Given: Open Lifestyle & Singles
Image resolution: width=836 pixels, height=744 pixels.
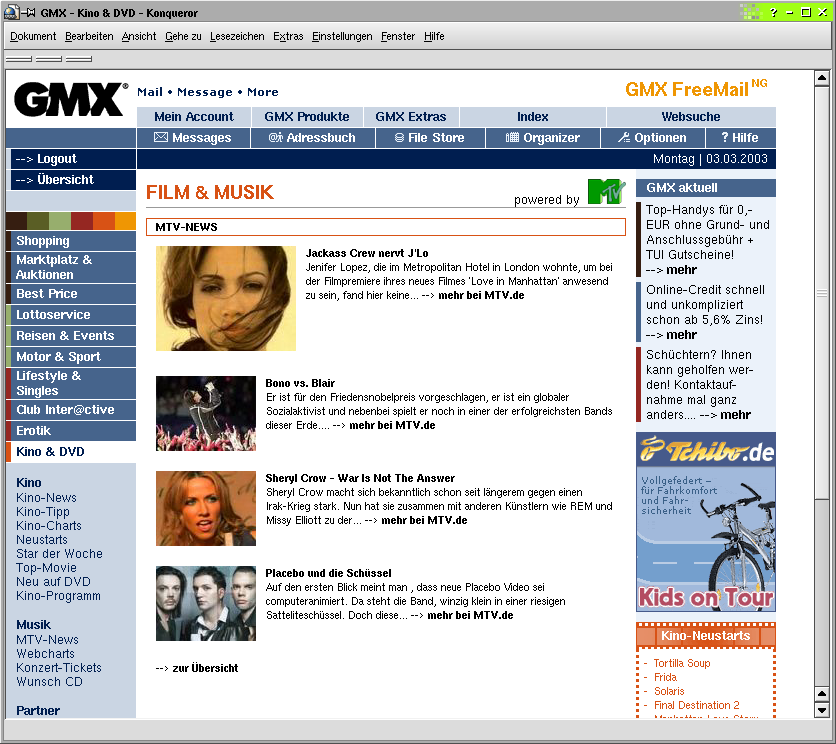Looking at the screenshot, I should (x=71, y=383).
